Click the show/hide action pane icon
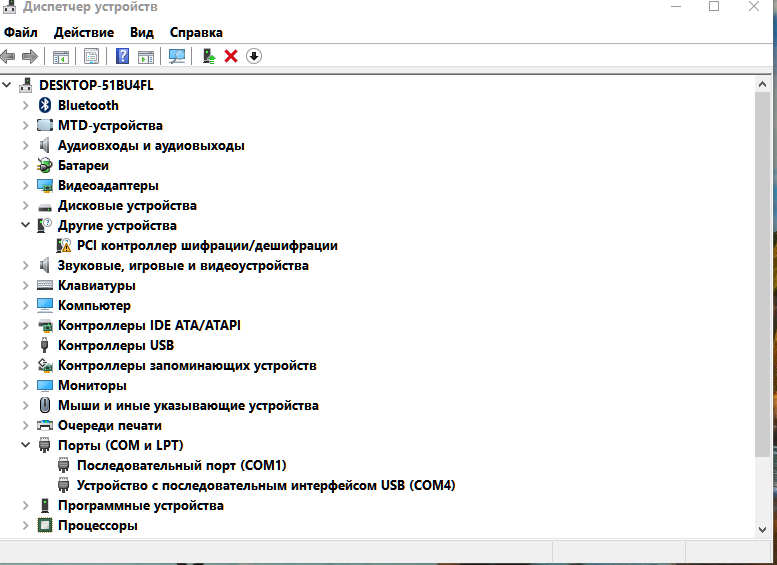 point(146,56)
